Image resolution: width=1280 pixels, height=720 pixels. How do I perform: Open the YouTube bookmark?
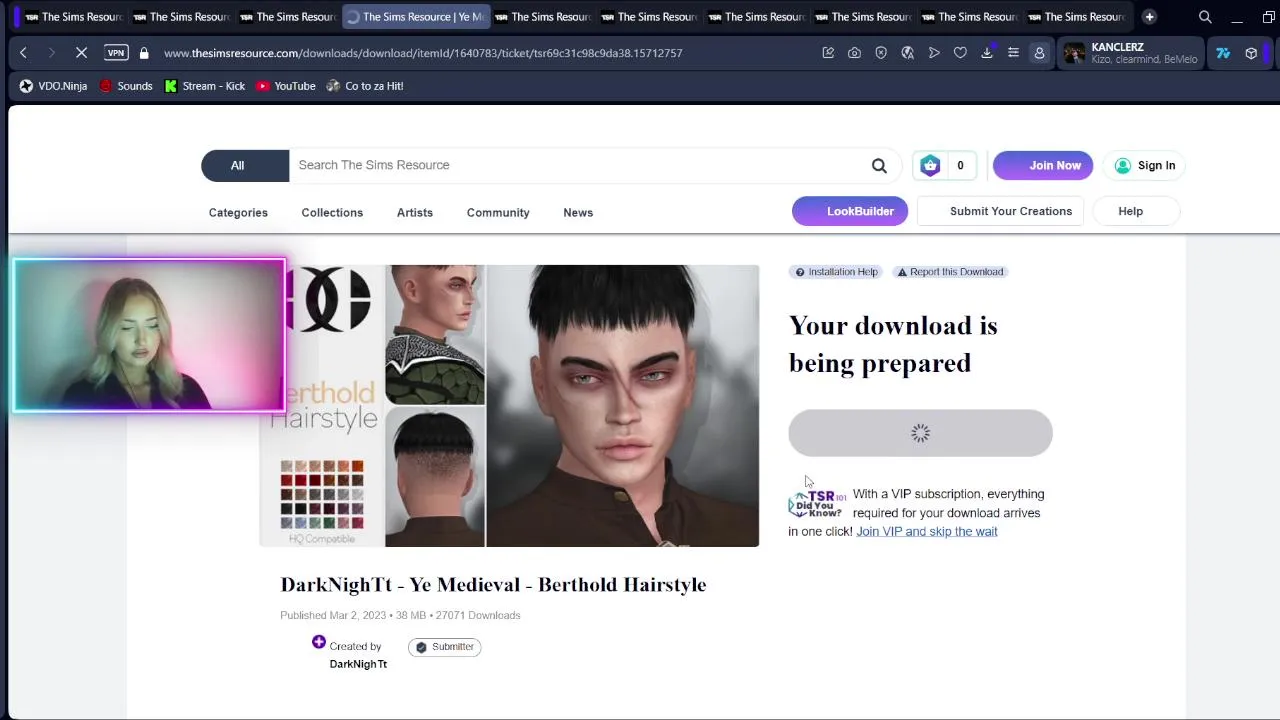click(x=286, y=86)
